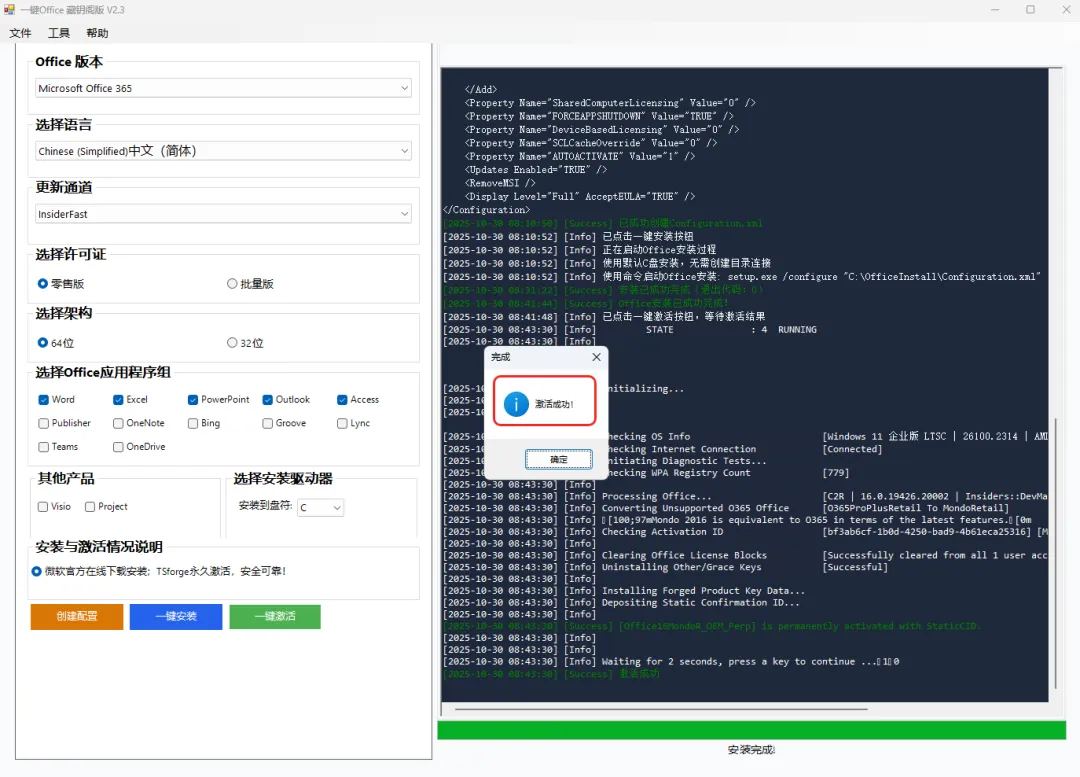Confirm the dialog with the 确定 button
The width and height of the screenshot is (1080, 777).
[x=559, y=459]
